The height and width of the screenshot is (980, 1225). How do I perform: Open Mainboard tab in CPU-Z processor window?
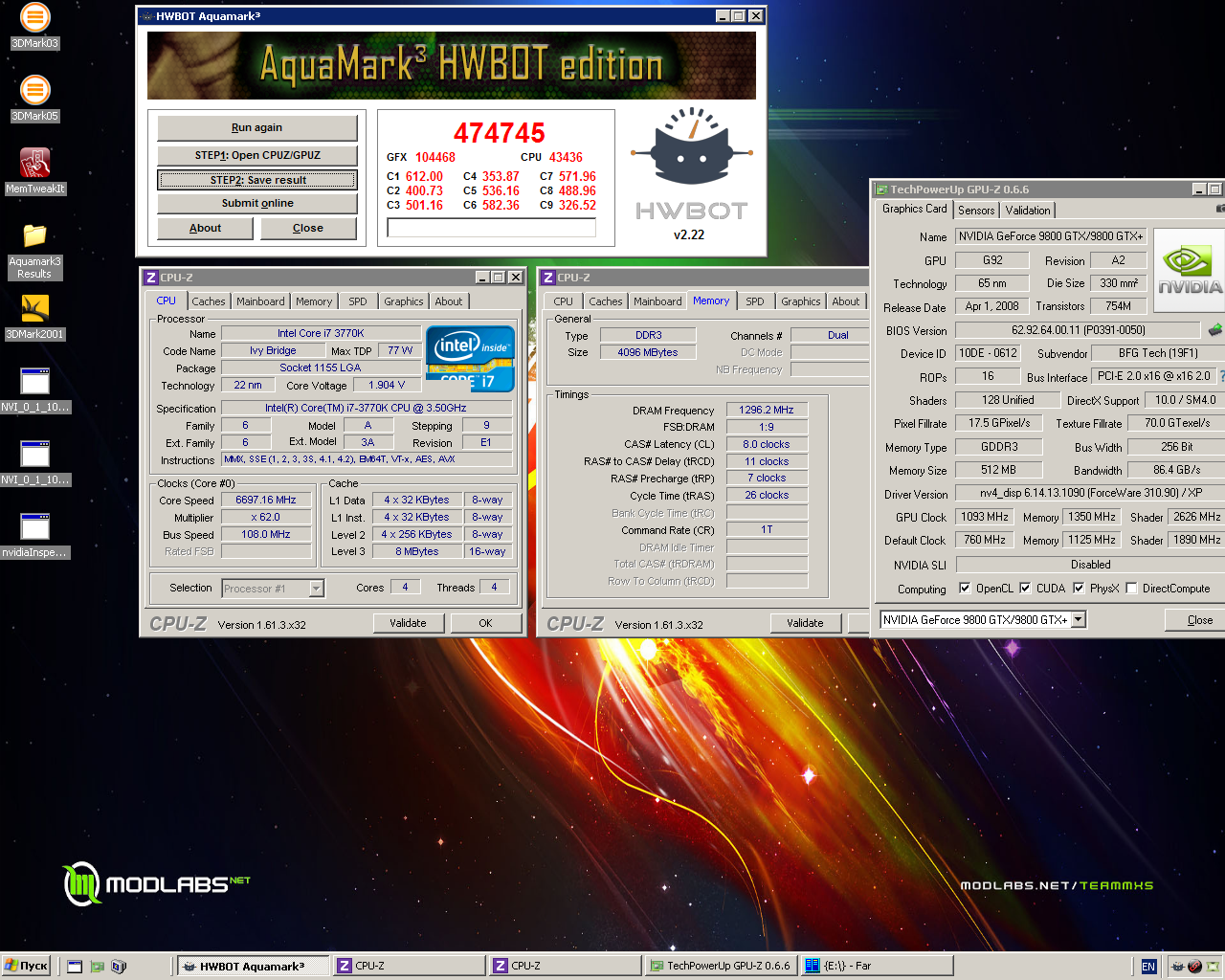(x=260, y=301)
